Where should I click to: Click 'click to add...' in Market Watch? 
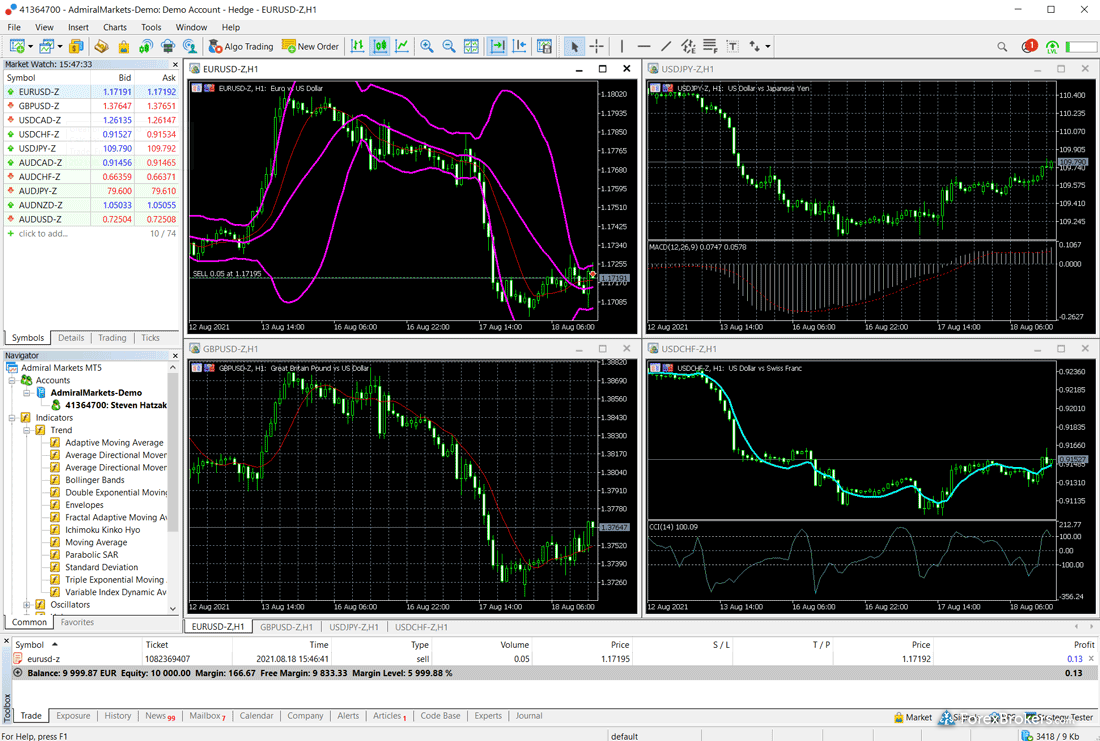pyautogui.click(x=43, y=234)
